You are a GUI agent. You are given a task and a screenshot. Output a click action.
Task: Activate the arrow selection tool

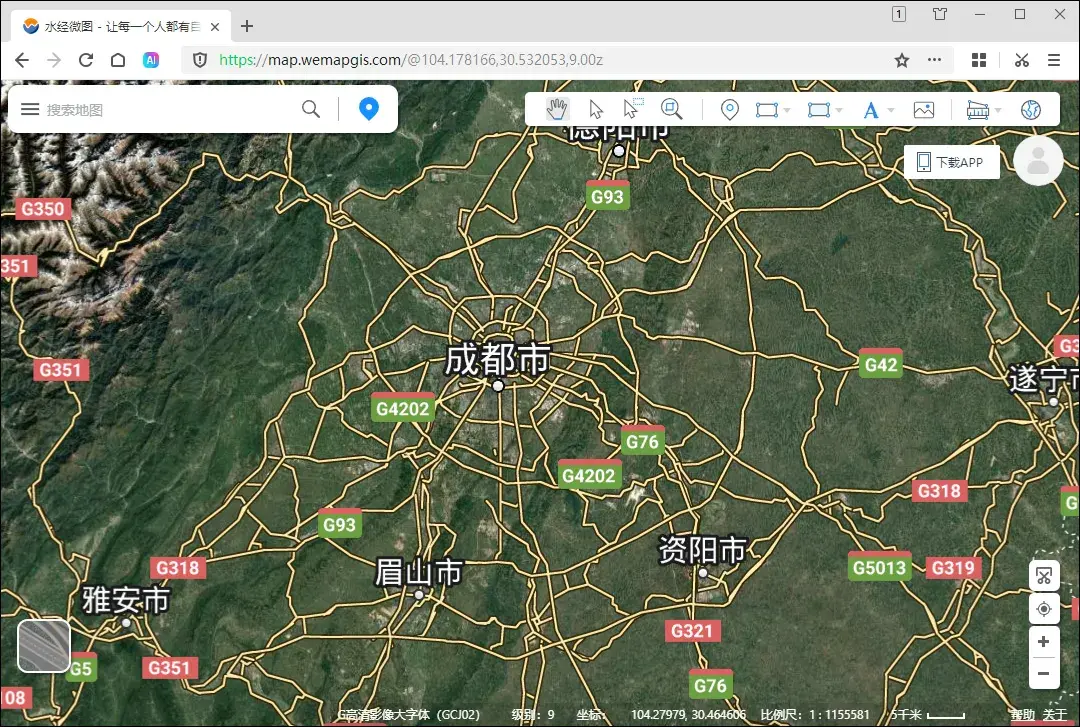pyautogui.click(x=595, y=109)
